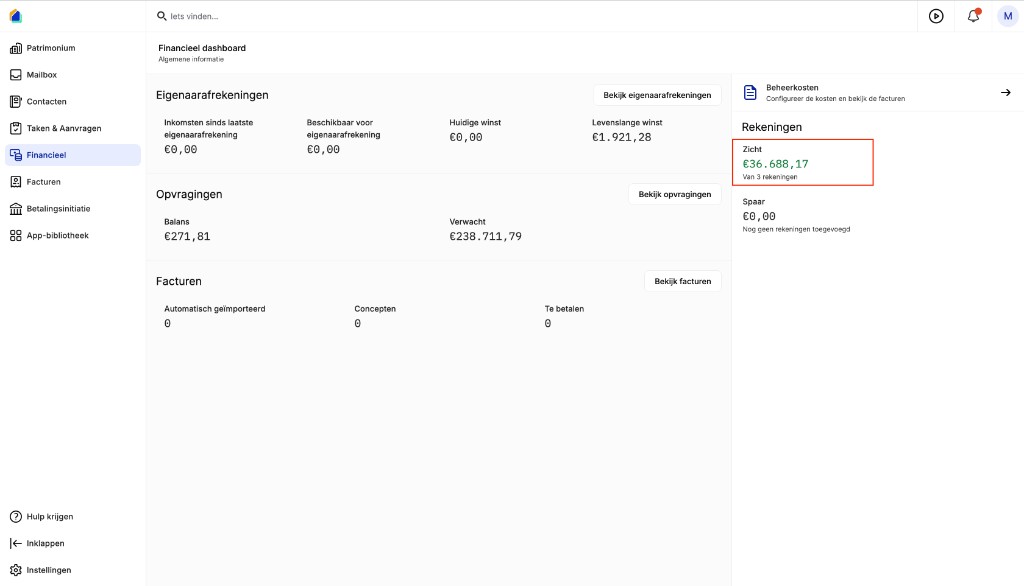
Task: Open Betalingsinitiatie menu item
Action: 72,209
